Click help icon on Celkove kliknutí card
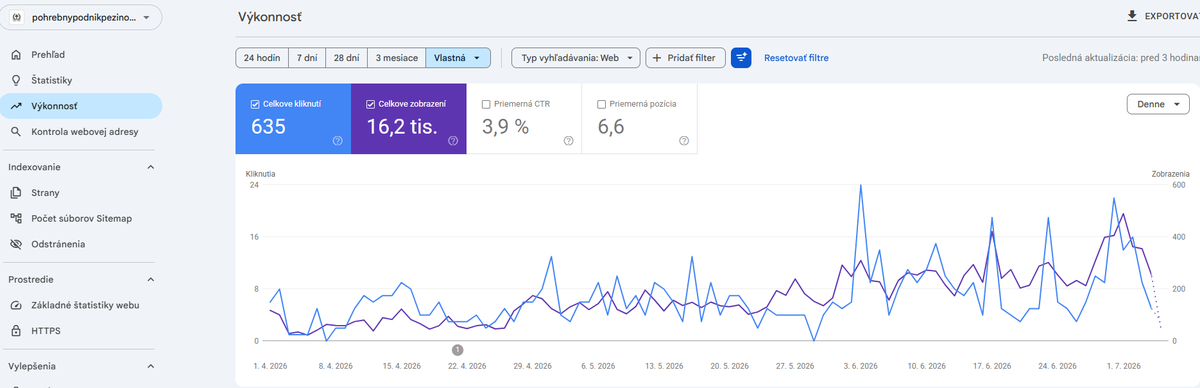Screen dimensions: 1200x388 pyautogui.click(x=338, y=141)
